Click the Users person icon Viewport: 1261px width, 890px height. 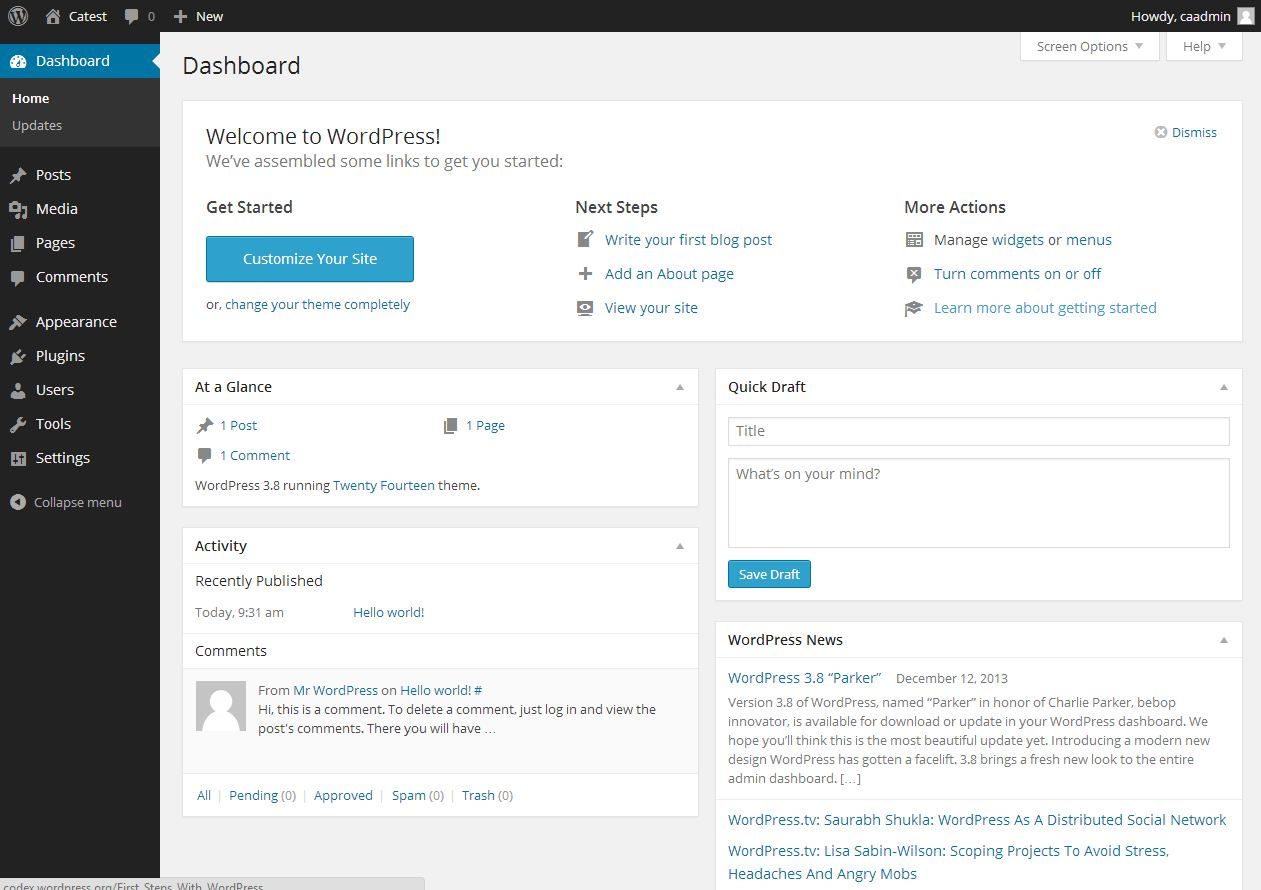(x=18, y=390)
